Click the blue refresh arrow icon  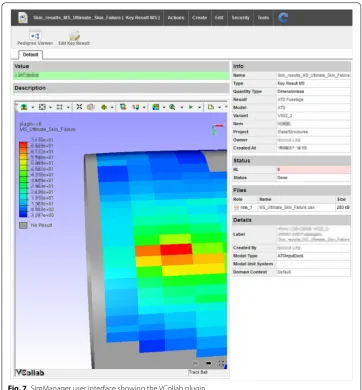(x=283, y=18)
